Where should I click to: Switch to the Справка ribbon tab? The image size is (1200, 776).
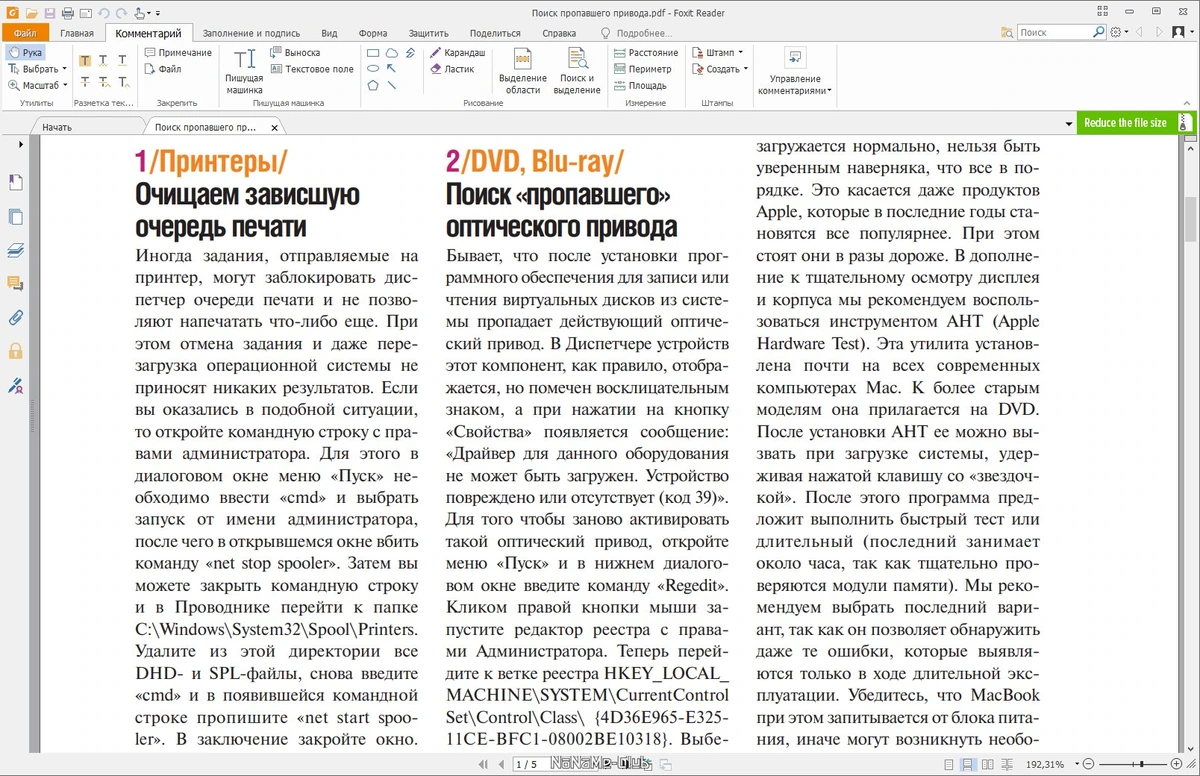tap(559, 33)
